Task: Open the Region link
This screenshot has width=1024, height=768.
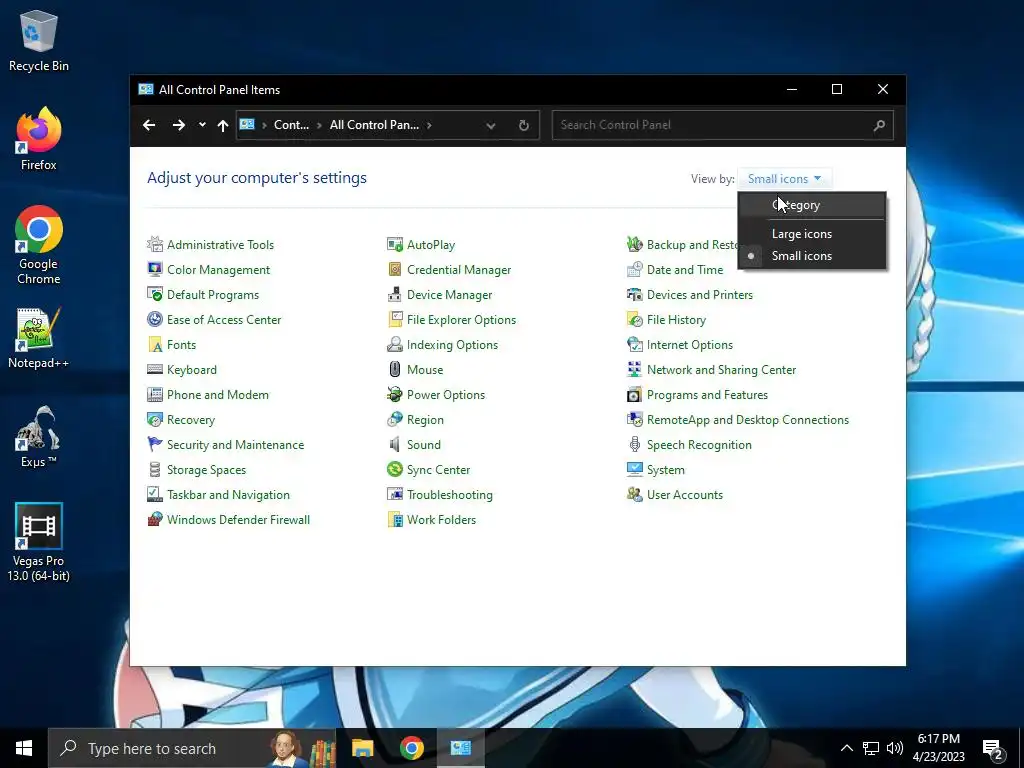Action: pyautogui.click(x=424, y=420)
